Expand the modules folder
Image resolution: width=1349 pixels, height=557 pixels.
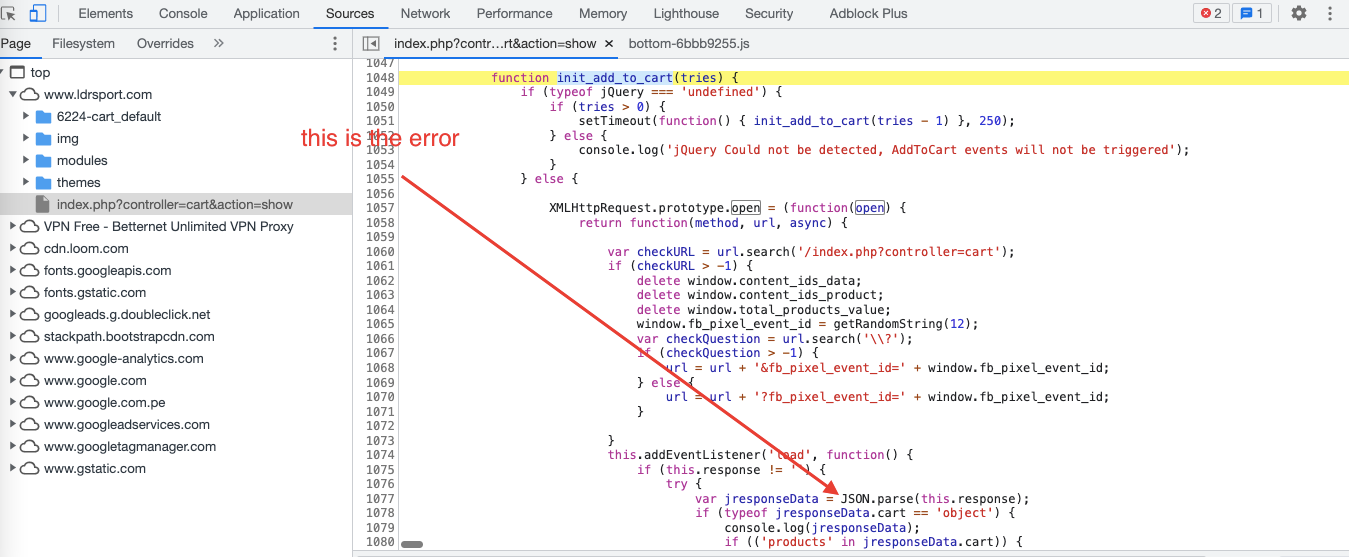pos(27,160)
